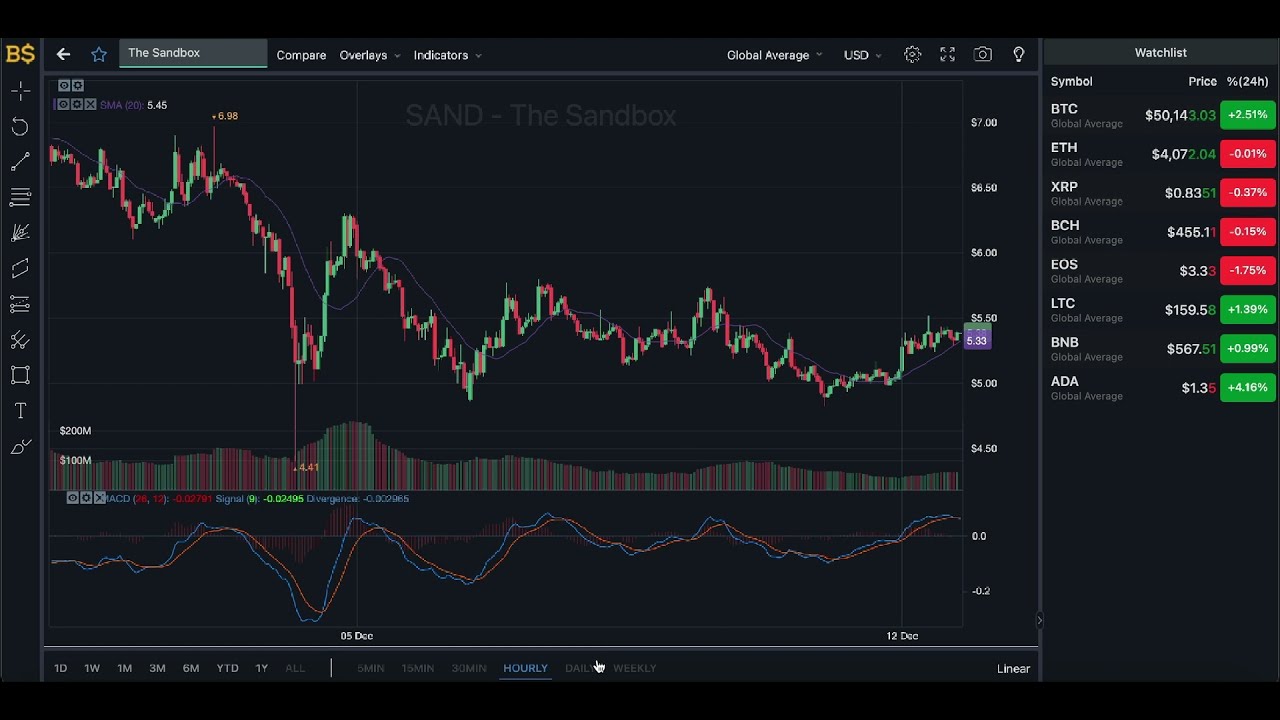Favorite The Sandbox with star icon

(x=98, y=54)
